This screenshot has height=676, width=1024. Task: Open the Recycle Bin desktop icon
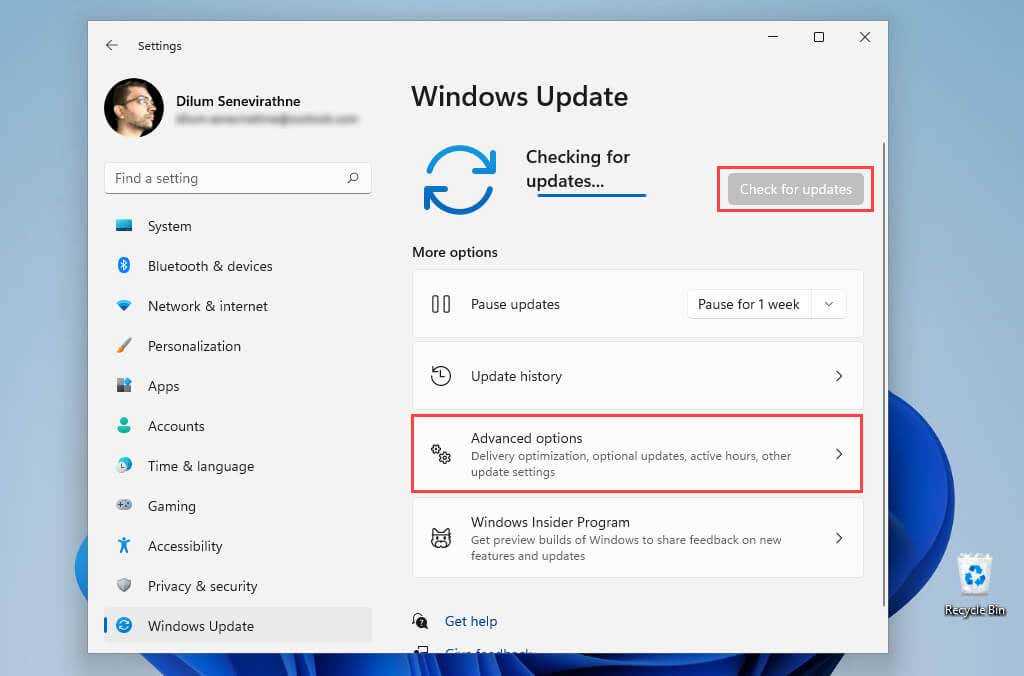(974, 585)
